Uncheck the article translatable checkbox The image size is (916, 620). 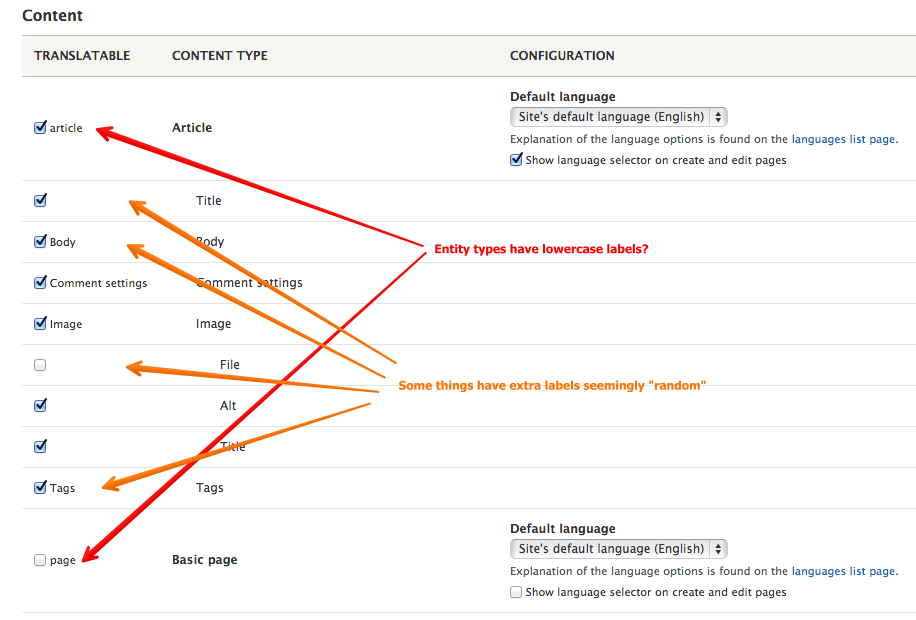(40, 127)
